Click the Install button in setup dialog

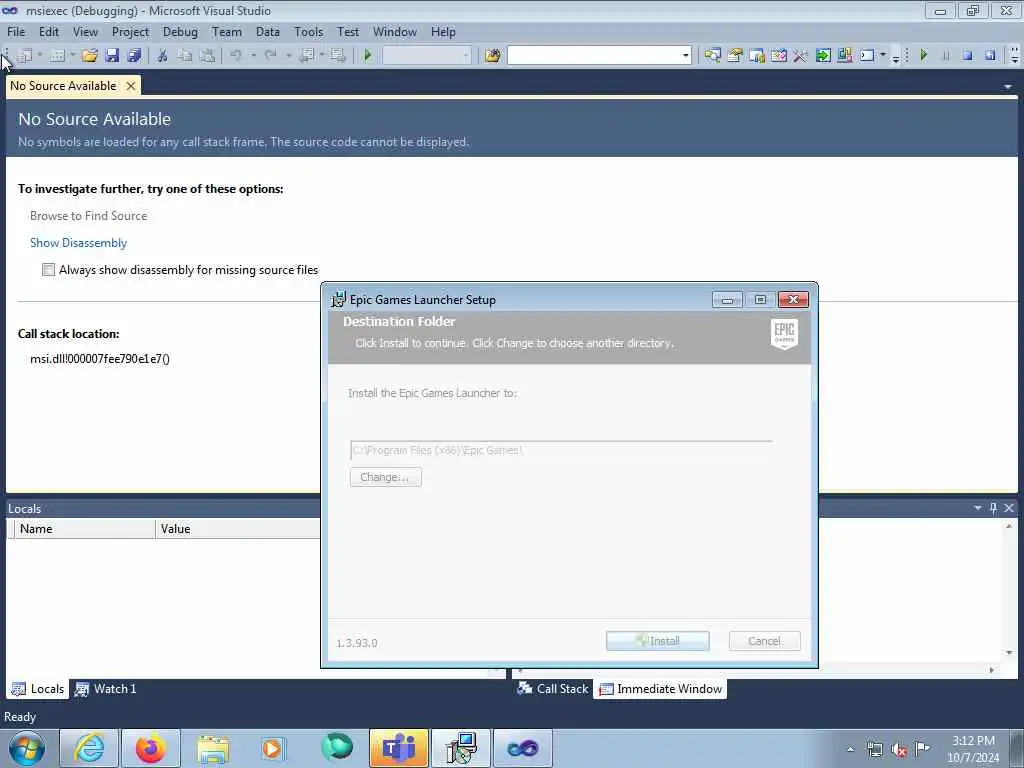point(658,641)
